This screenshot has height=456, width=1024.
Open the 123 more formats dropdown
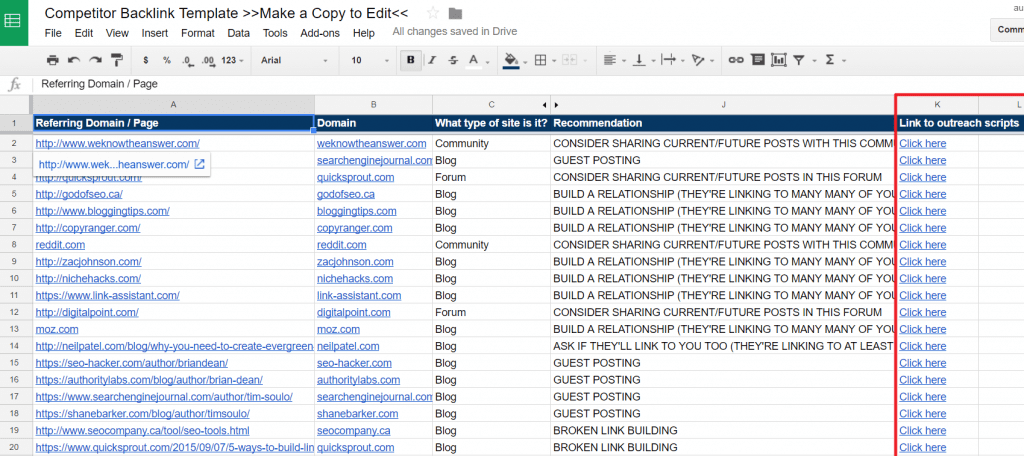[233, 60]
